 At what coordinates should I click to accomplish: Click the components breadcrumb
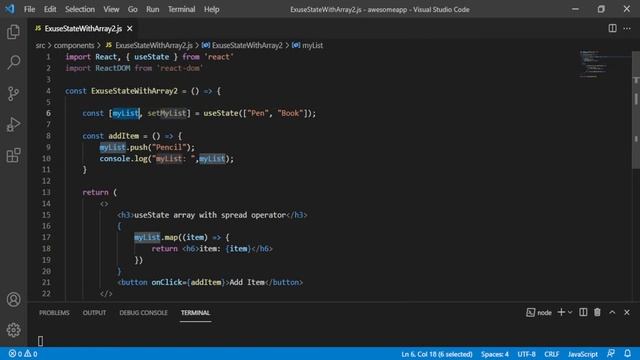pyautogui.click(x=74, y=45)
